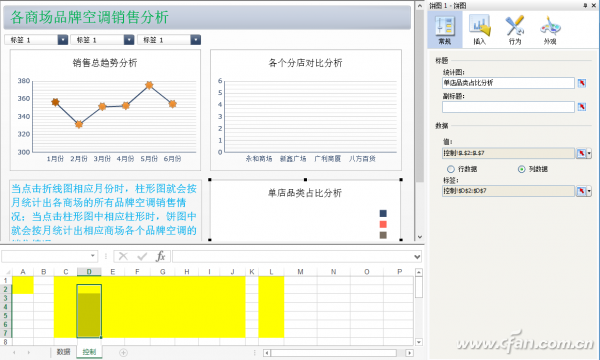Open the 行为 behavior settings icon

[x=515, y=29]
